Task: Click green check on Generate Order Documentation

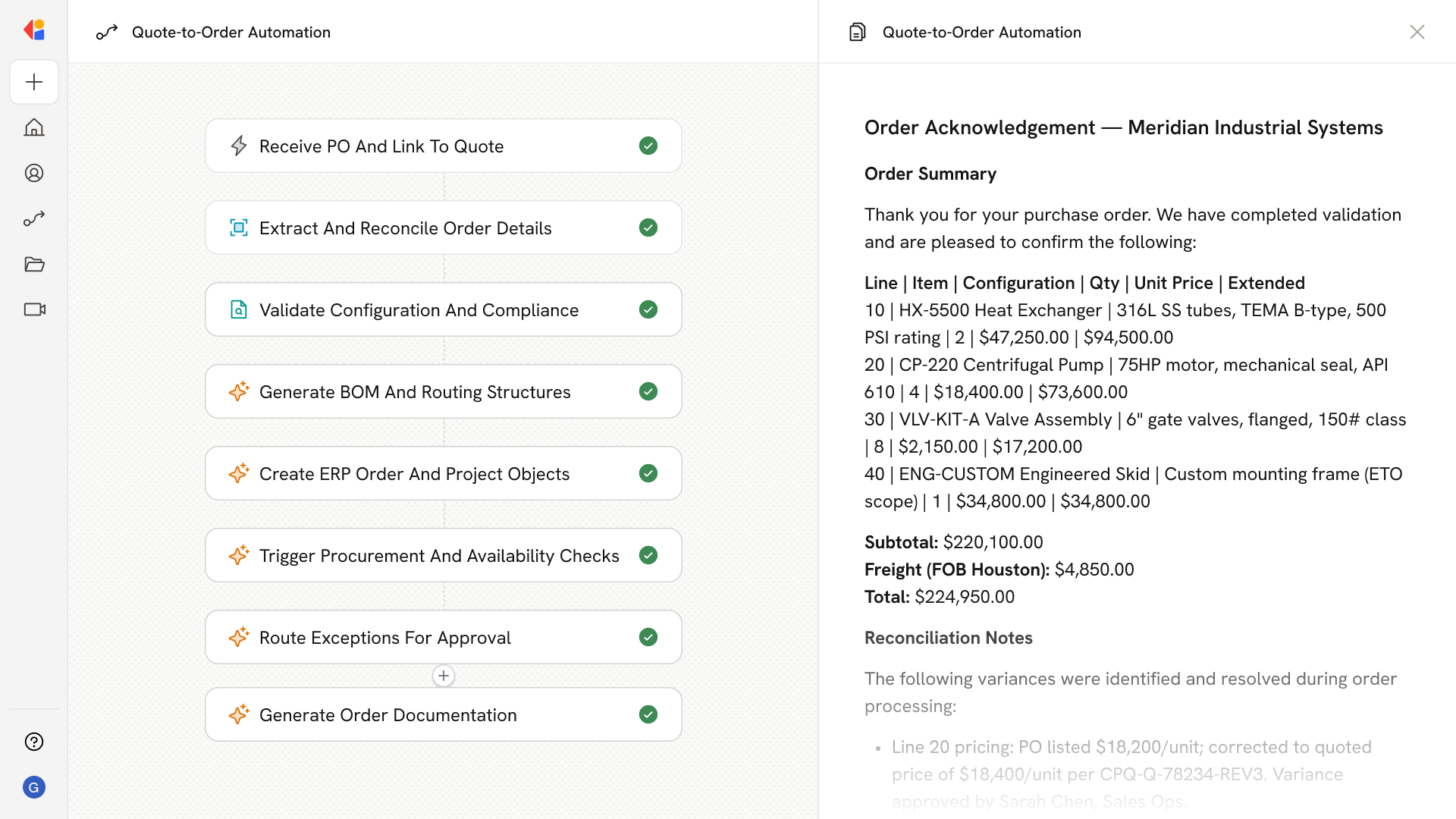Action: pos(648,714)
